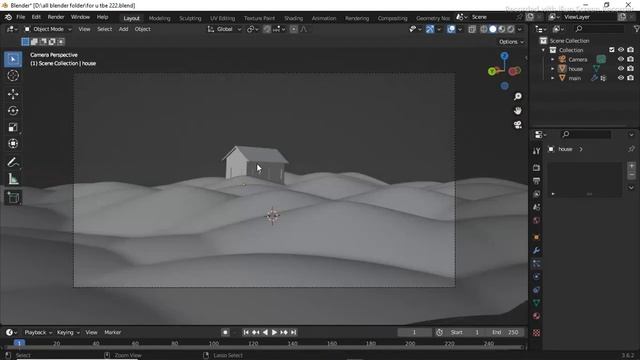640x360 pixels.
Task: Pin the house properties context
Action: pos(631,149)
